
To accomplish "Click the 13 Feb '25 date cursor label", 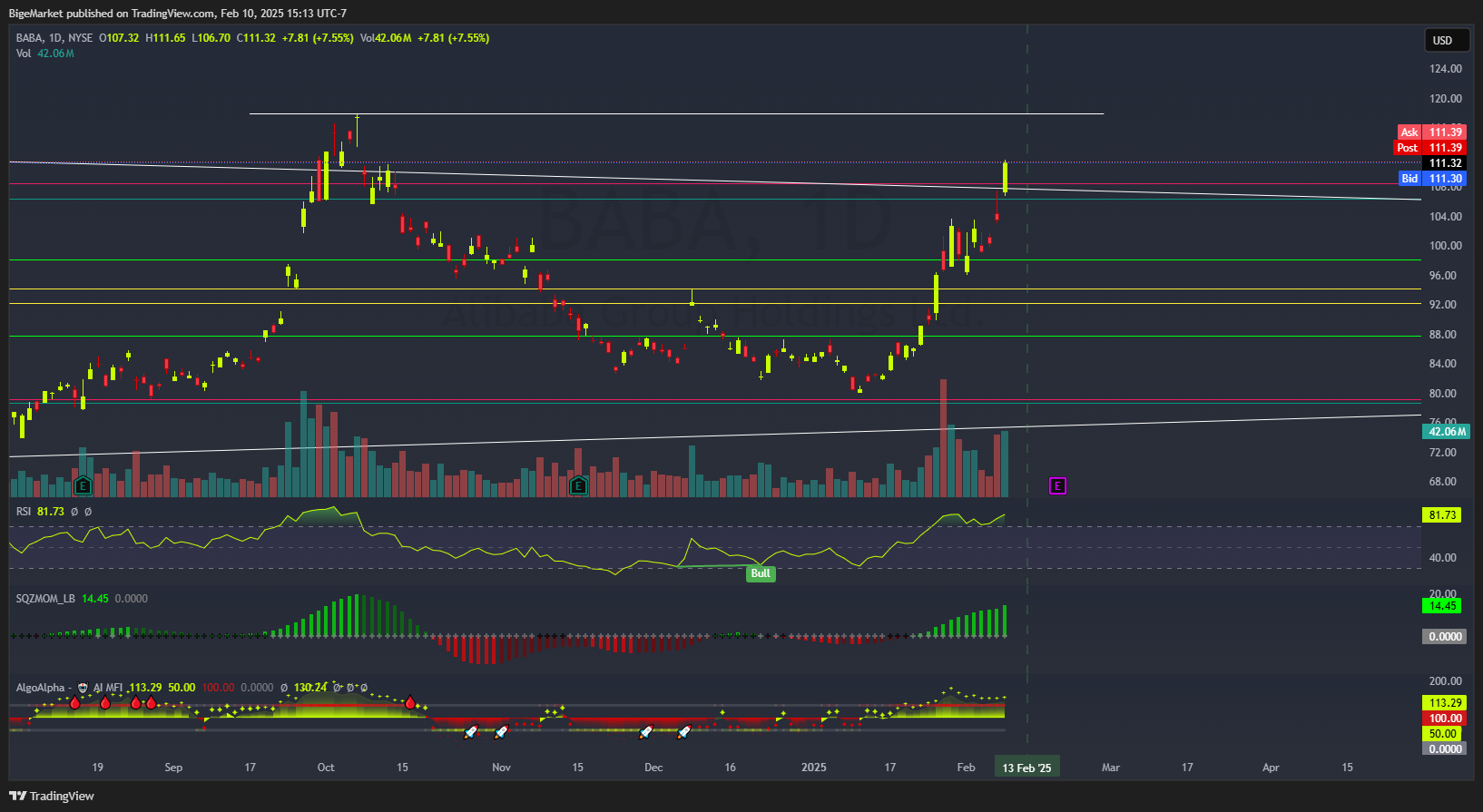I will point(1026,768).
